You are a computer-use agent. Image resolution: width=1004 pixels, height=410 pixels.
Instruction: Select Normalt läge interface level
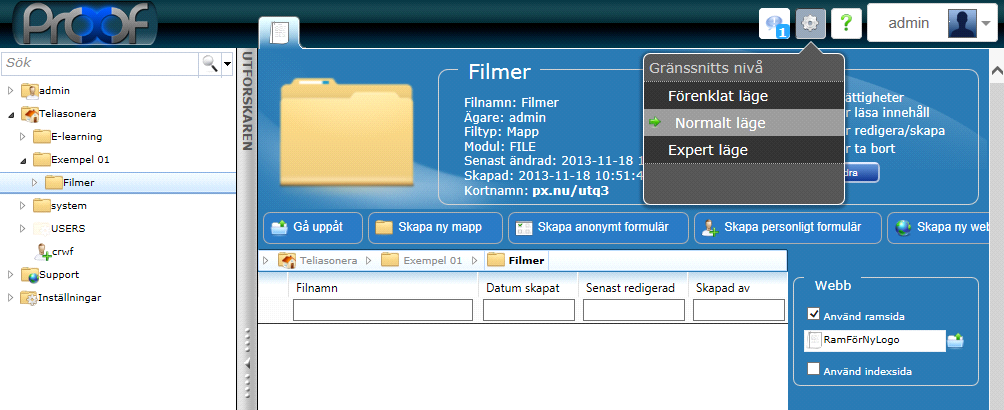[720, 123]
